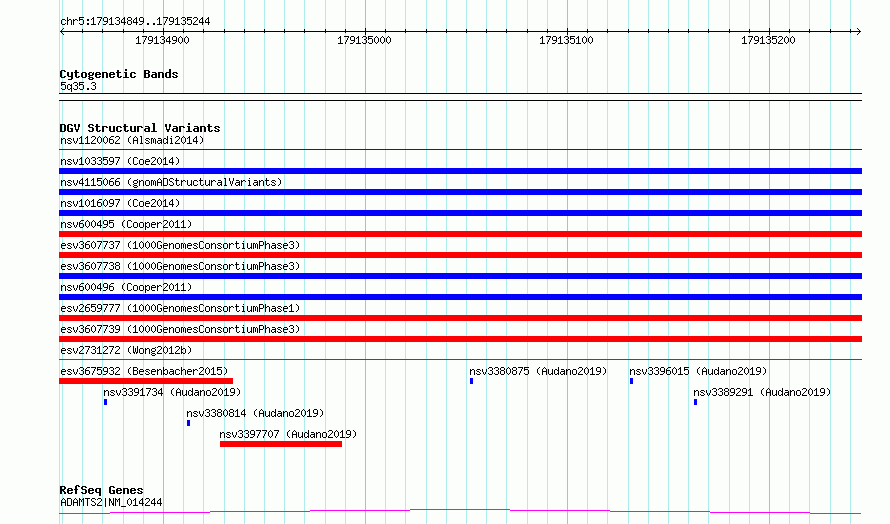
Task: Click the DGV Structural Variants track title
Action: pyautogui.click(x=140, y=128)
